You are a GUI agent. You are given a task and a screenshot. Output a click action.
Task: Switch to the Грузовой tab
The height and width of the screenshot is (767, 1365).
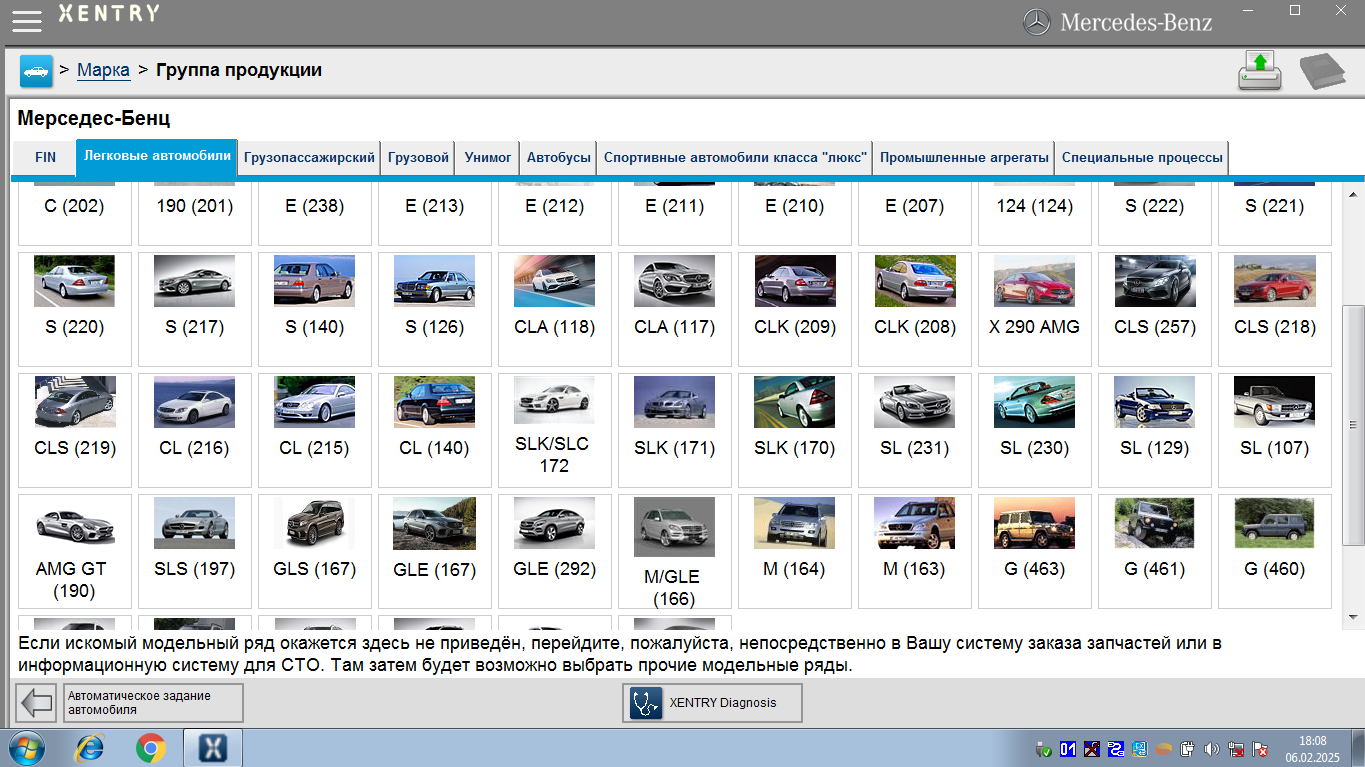pos(418,158)
